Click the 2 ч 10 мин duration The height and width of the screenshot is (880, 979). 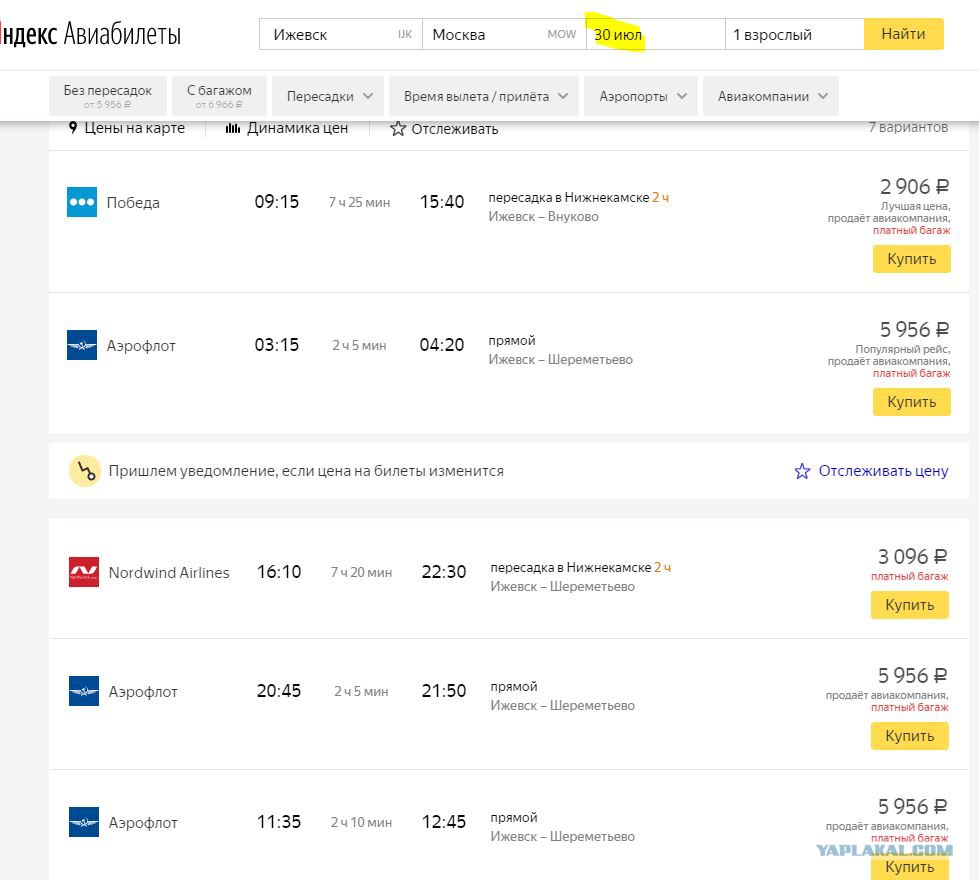pos(362,823)
